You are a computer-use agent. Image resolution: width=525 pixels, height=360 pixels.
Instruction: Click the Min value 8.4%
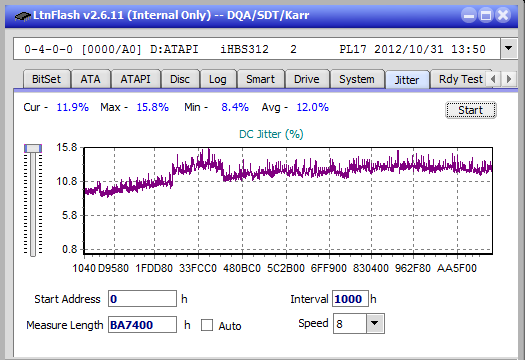click(235, 107)
